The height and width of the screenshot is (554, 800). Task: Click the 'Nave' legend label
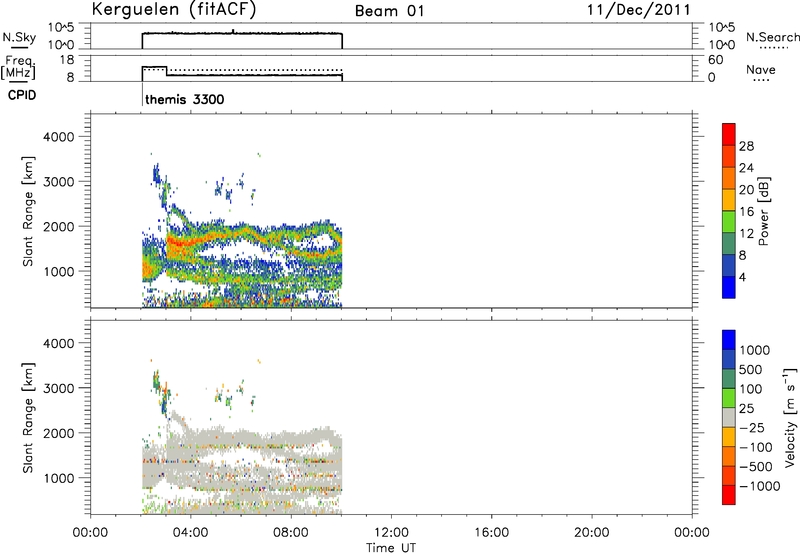[x=761, y=70]
